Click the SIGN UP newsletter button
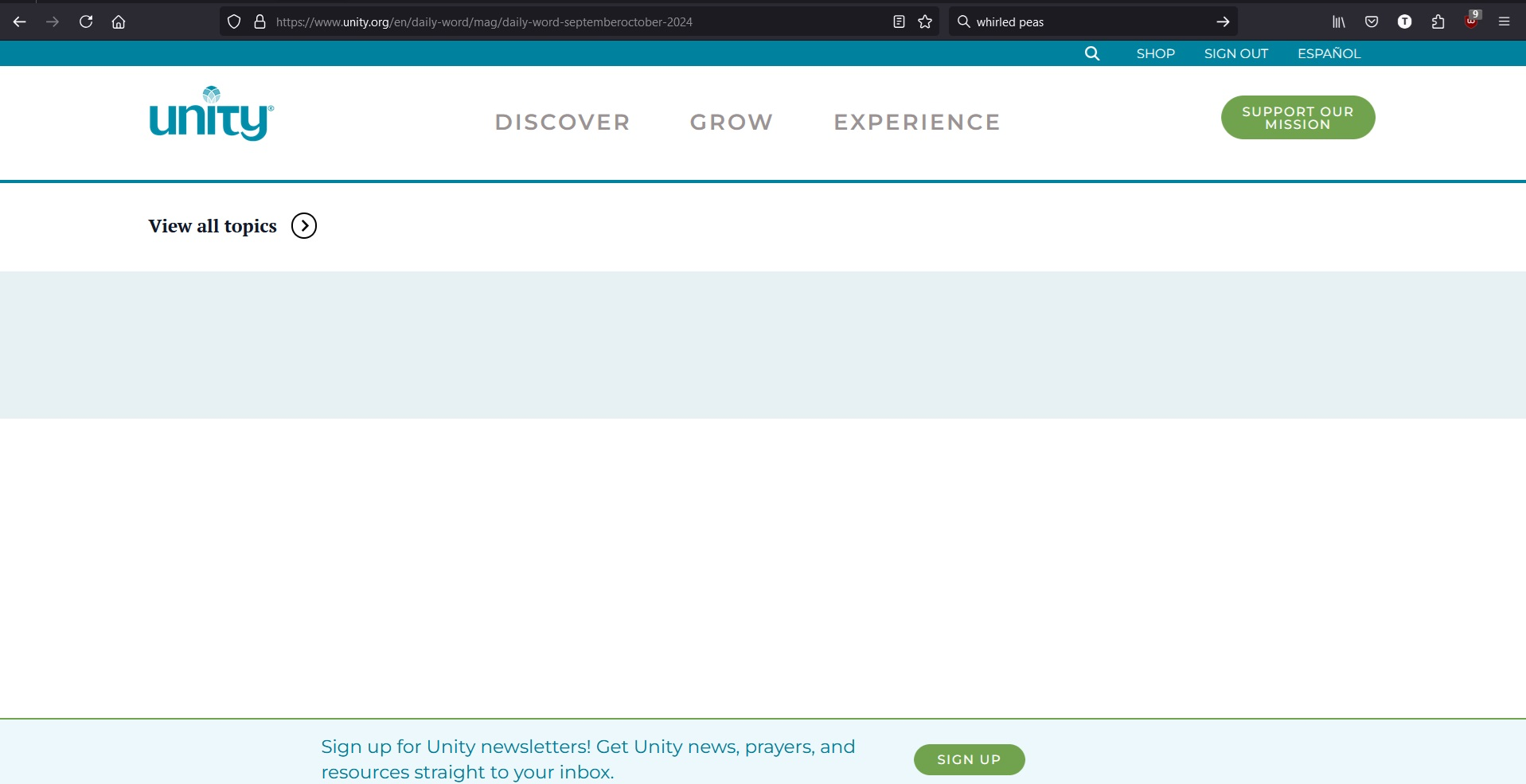The width and height of the screenshot is (1526, 784). (x=970, y=759)
